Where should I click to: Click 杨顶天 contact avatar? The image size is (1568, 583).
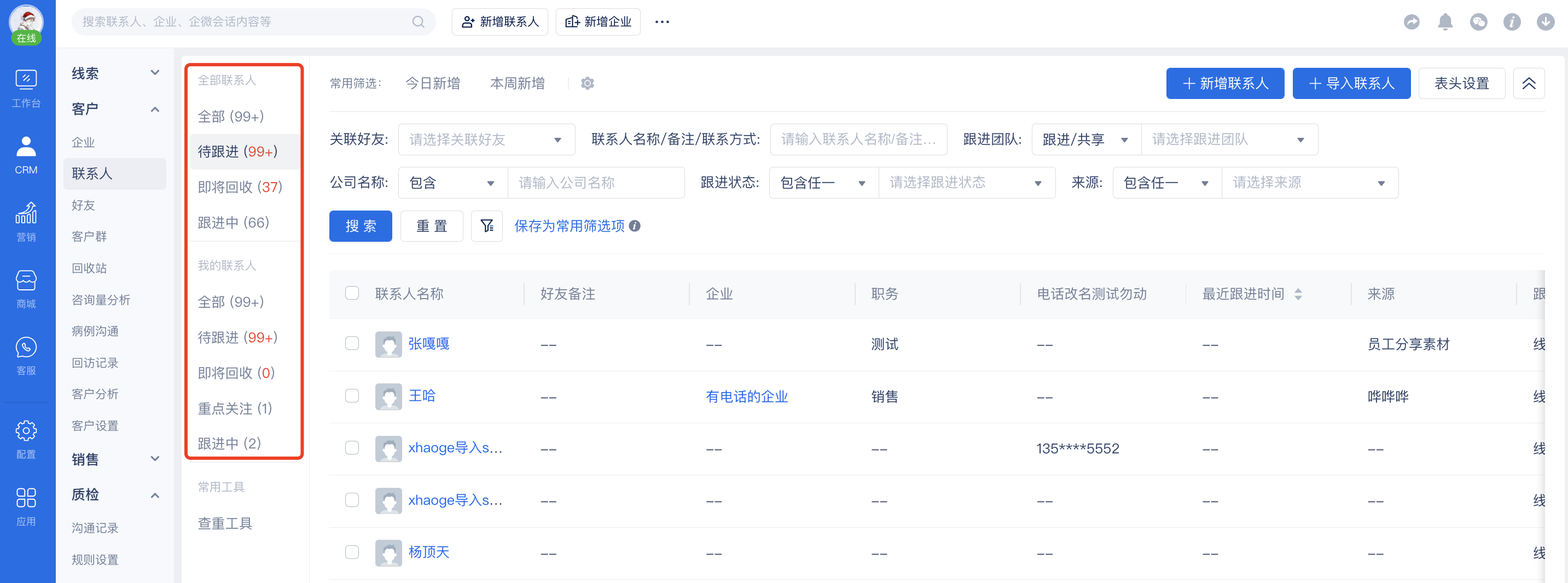(388, 552)
